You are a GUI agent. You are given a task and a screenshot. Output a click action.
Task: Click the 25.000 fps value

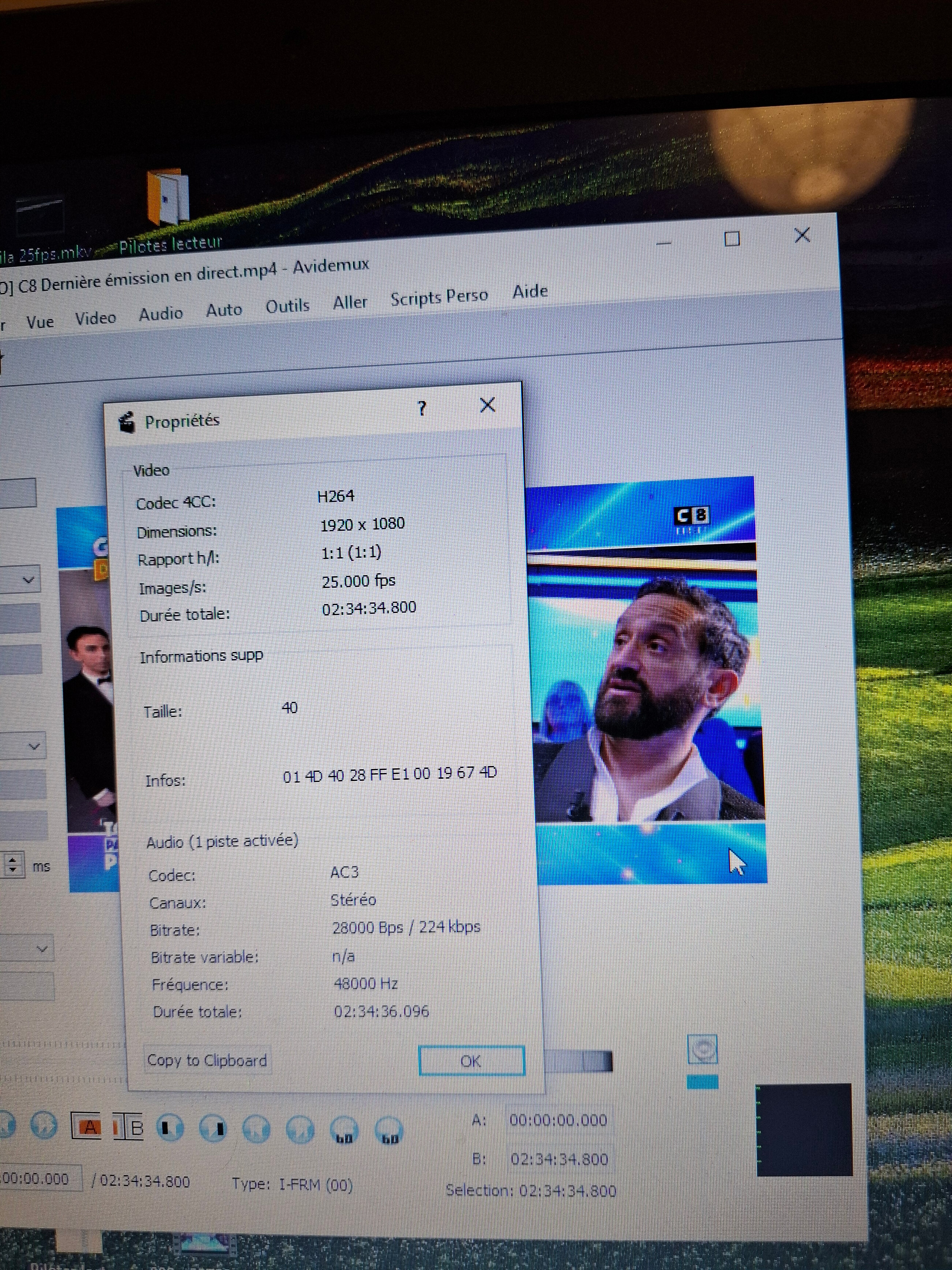(x=359, y=581)
